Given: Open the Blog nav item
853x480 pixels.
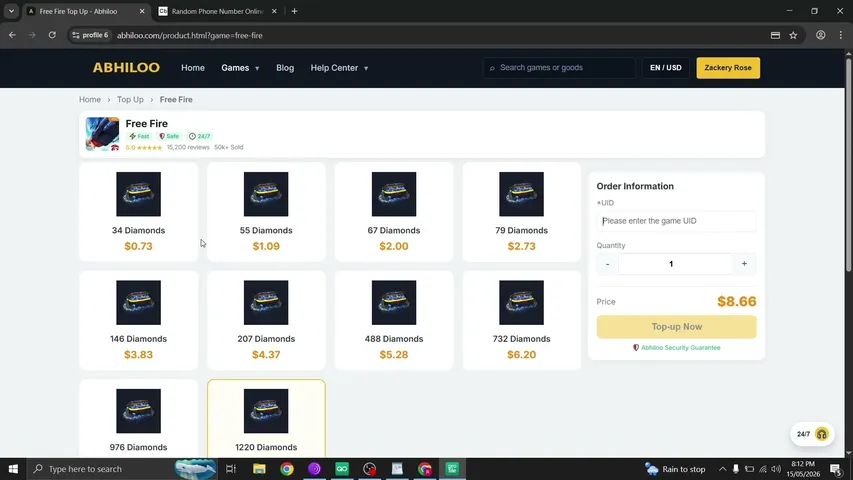Looking at the screenshot, I should (285, 68).
